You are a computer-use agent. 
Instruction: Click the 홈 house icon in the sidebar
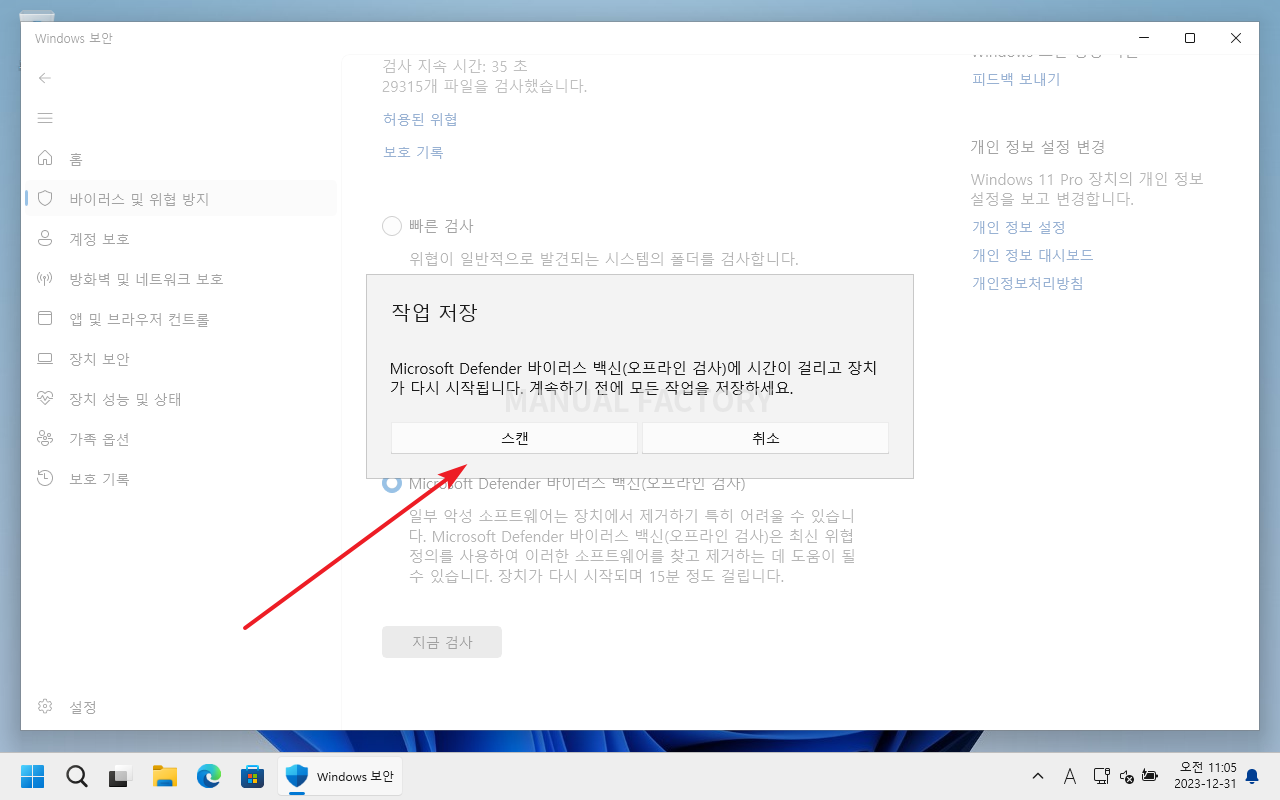click(x=45, y=158)
